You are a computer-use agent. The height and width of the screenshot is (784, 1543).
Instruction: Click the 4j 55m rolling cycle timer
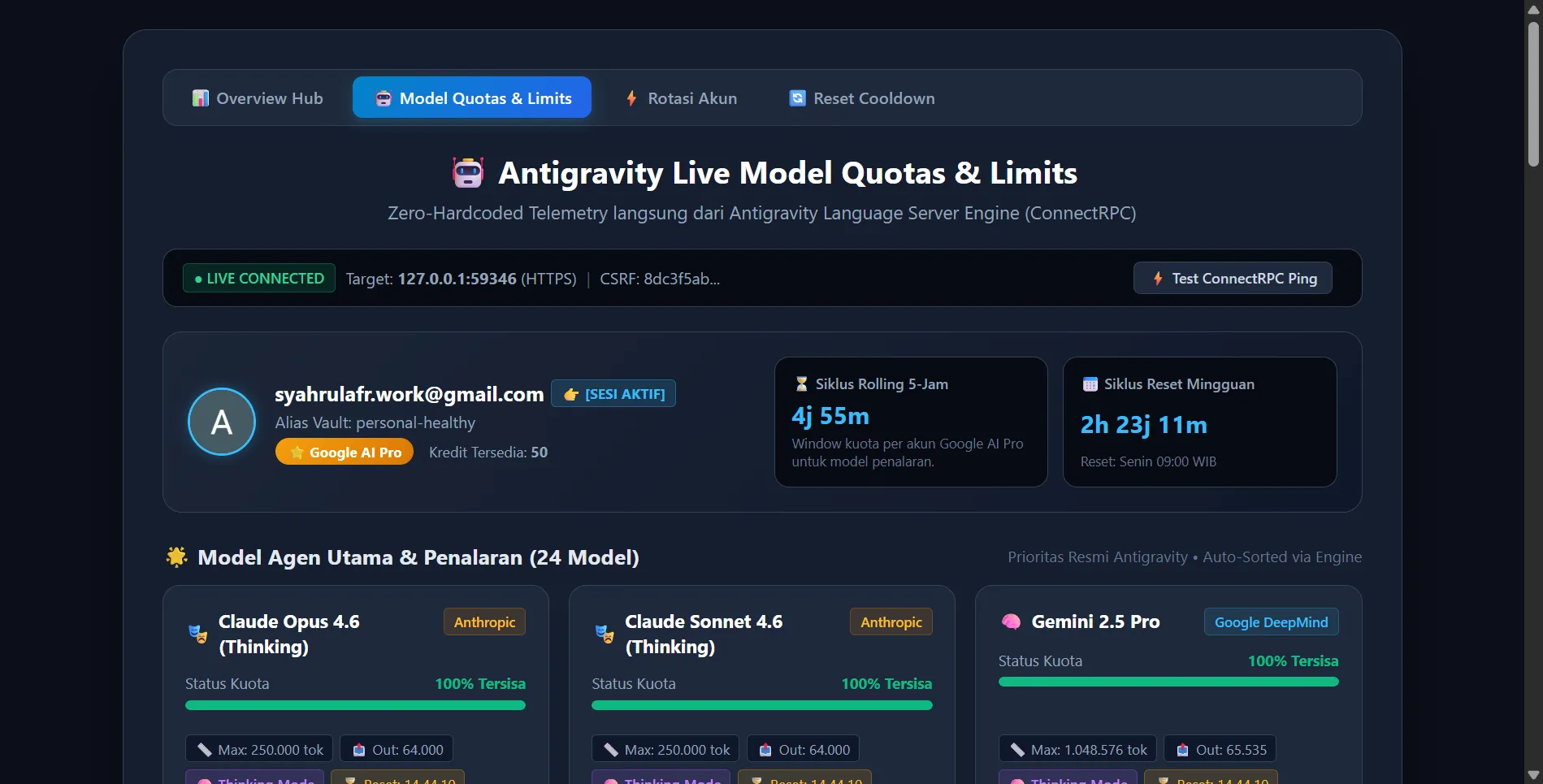830,416
